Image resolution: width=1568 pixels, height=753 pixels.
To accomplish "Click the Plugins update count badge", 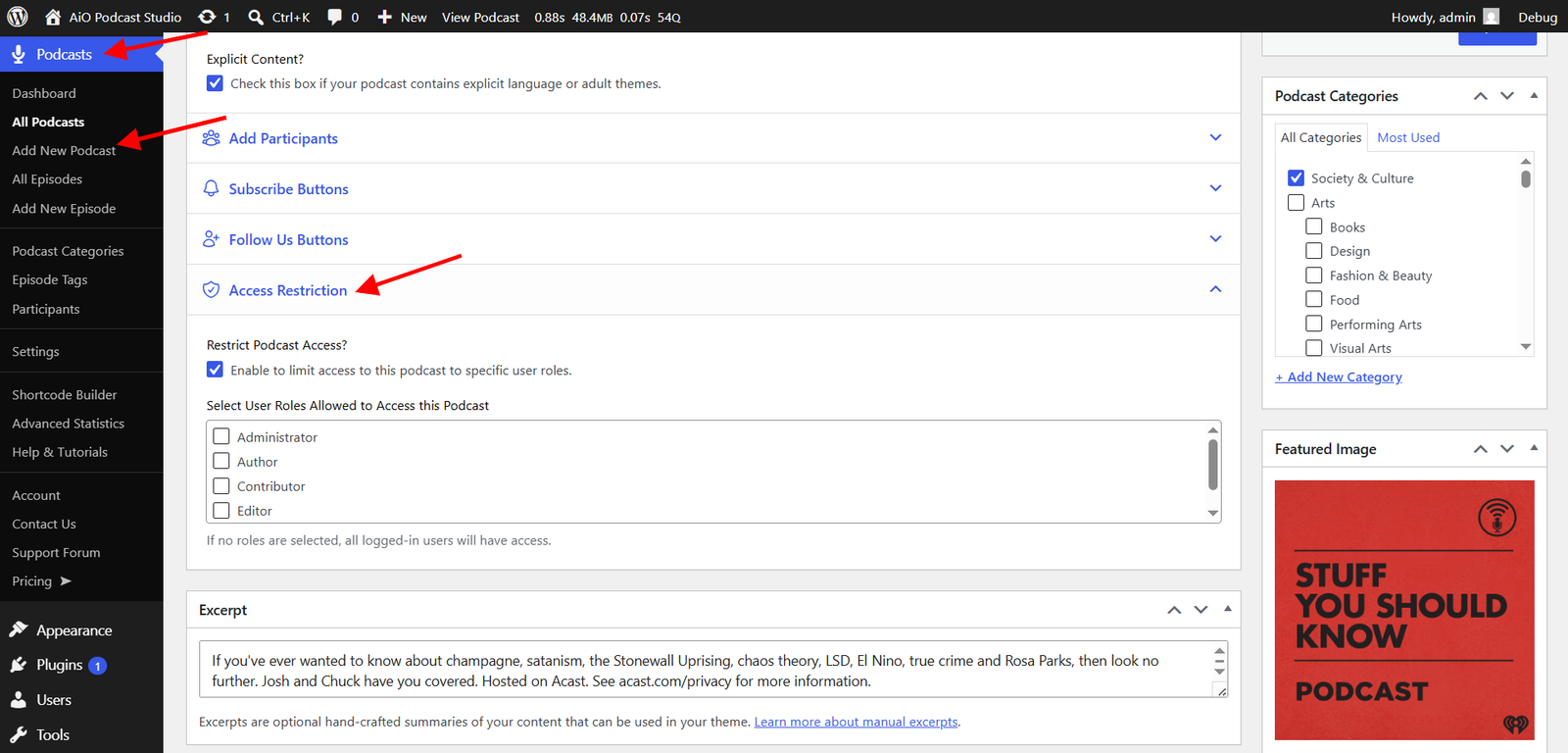I will (x=97, y=666).
